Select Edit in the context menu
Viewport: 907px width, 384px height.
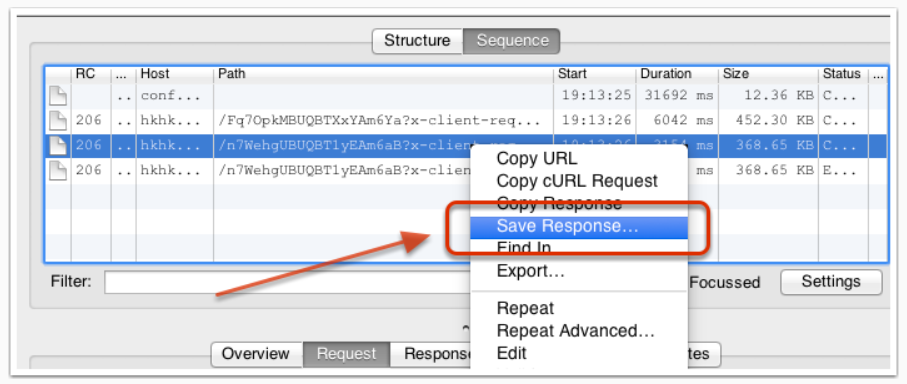tap(512, 353)
